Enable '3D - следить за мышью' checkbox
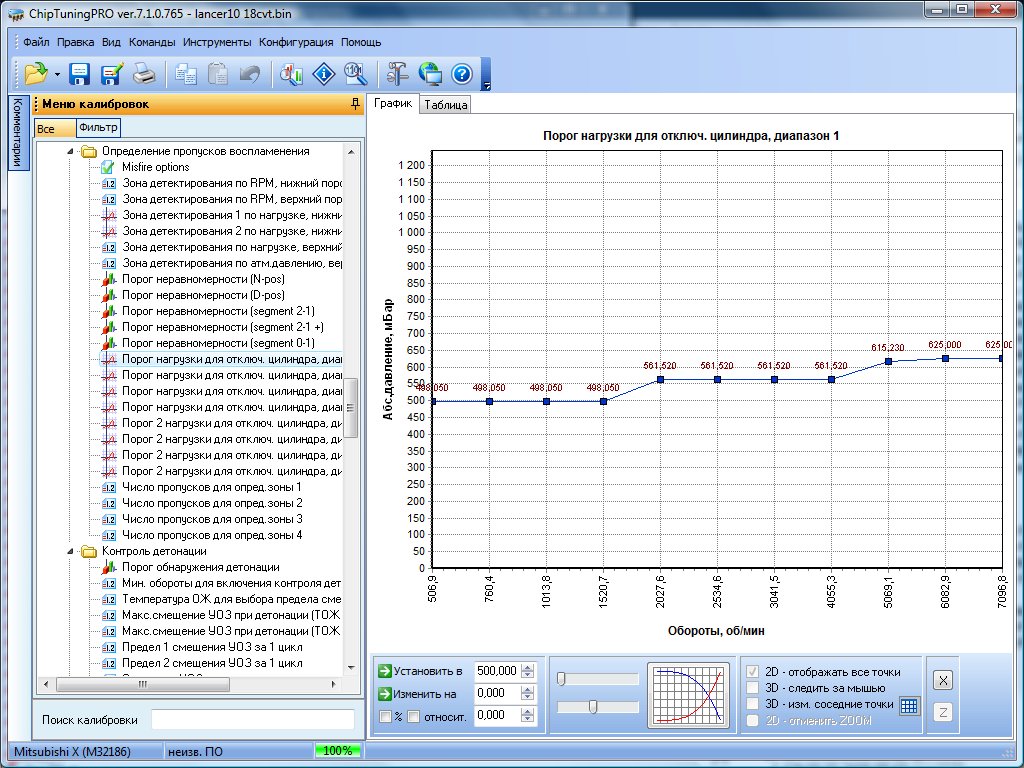The width and height of the screenshot is (1024, 768). [x=753, y=688]
